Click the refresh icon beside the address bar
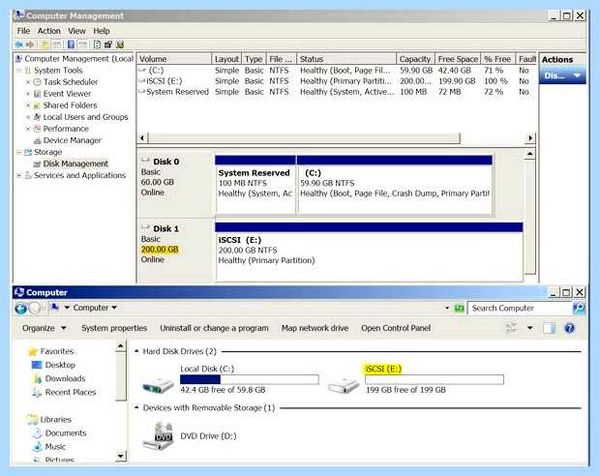Screen dimensions: 600x476 [459, 308]
